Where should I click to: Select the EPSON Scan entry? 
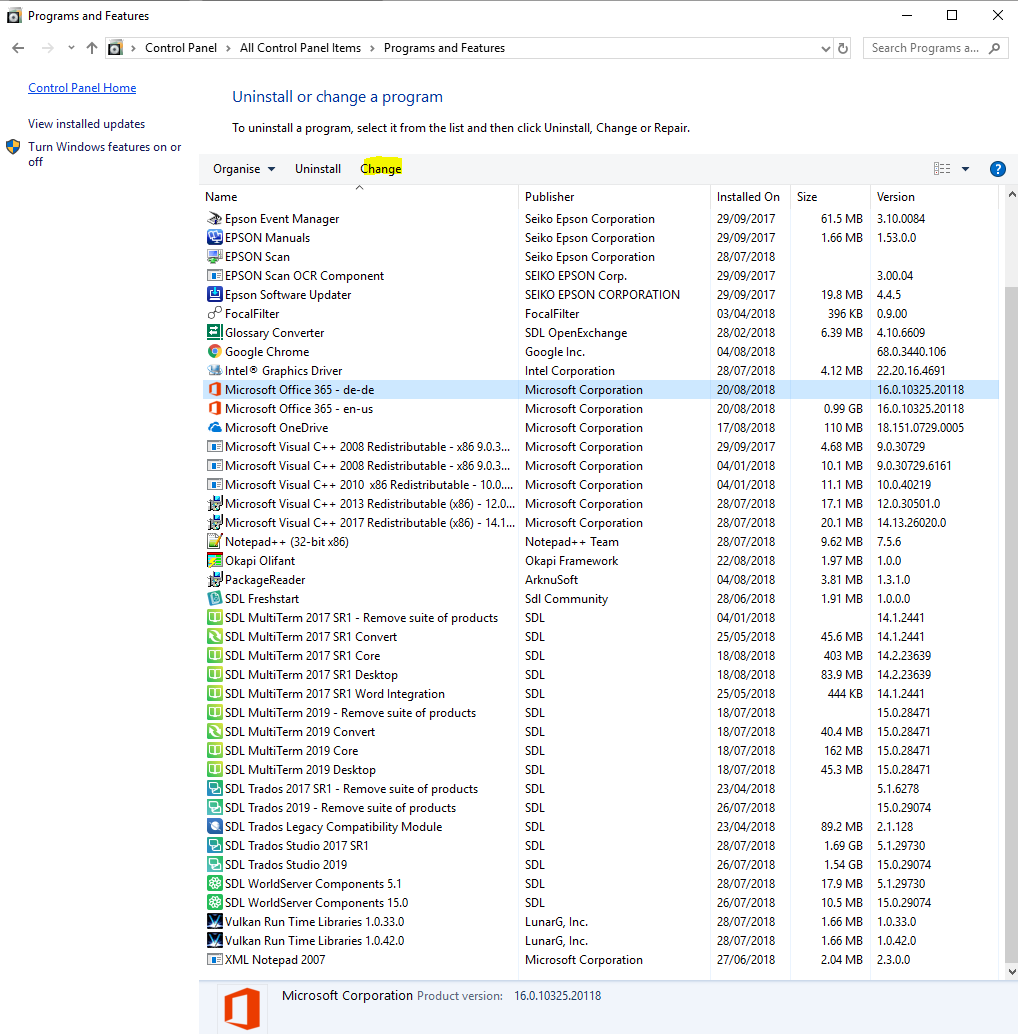[601, 257]
